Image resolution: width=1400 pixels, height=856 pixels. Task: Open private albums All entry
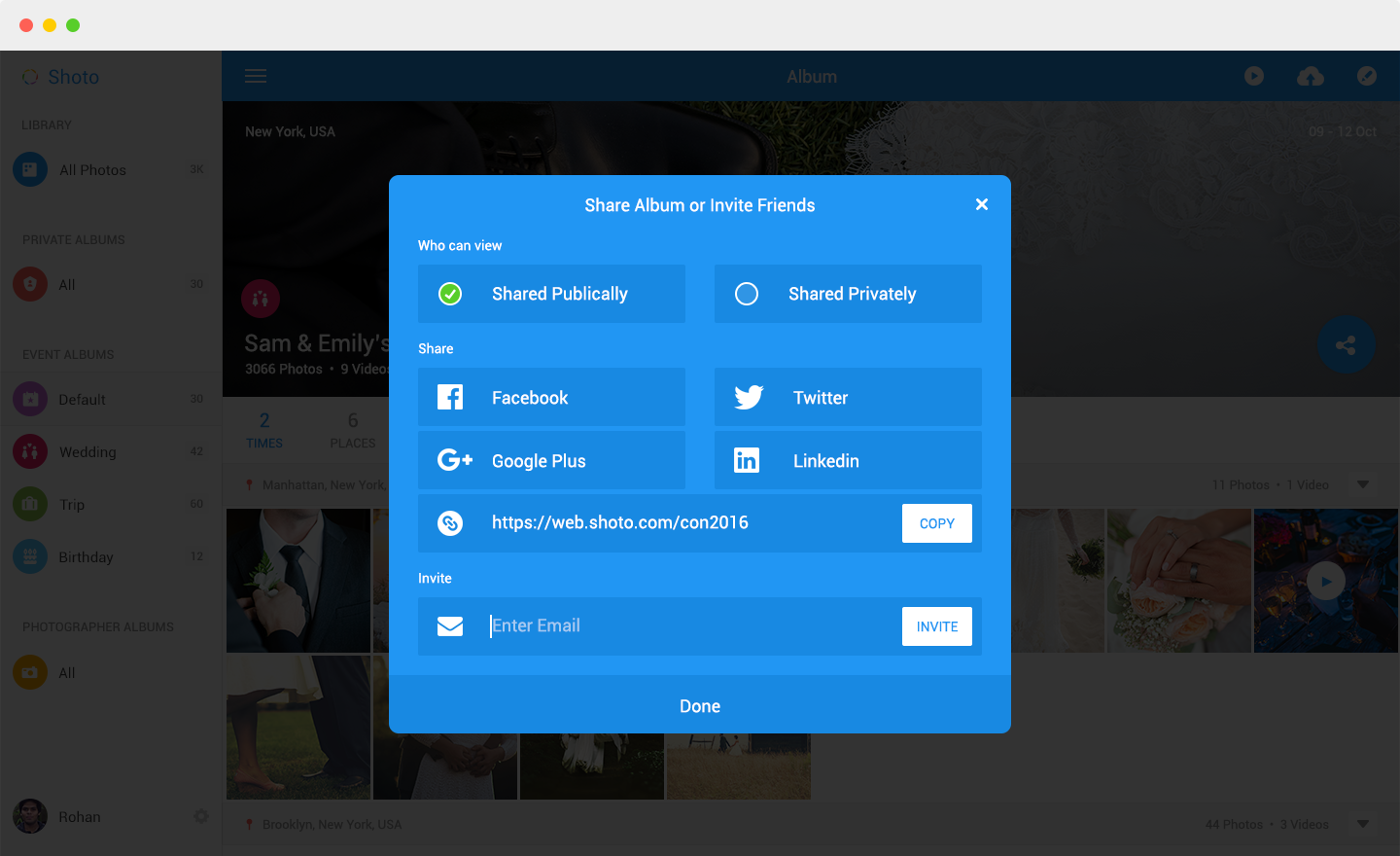(x=111, y=285)
